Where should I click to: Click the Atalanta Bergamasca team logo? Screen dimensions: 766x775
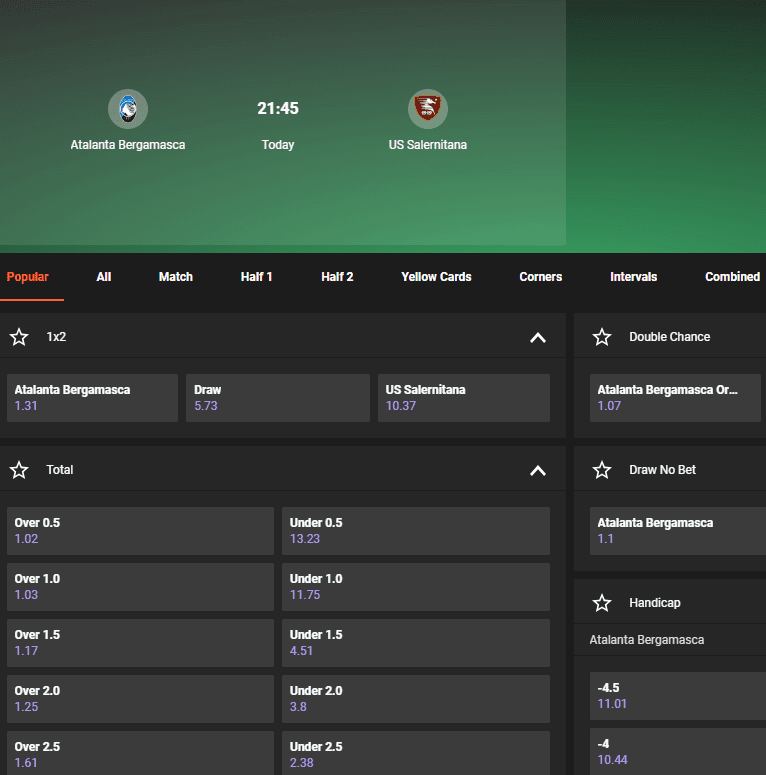[x=128, y=109]
